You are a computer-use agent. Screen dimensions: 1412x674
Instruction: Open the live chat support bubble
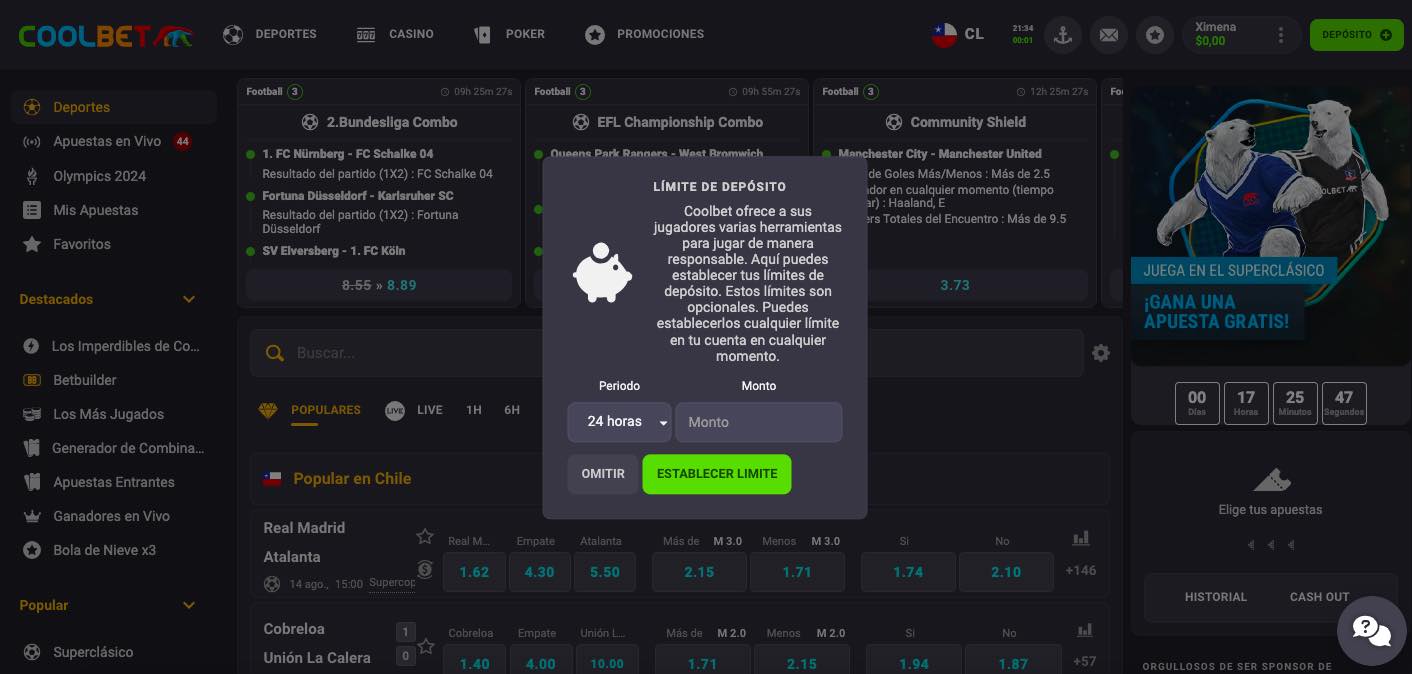[x=1370, y=630]
